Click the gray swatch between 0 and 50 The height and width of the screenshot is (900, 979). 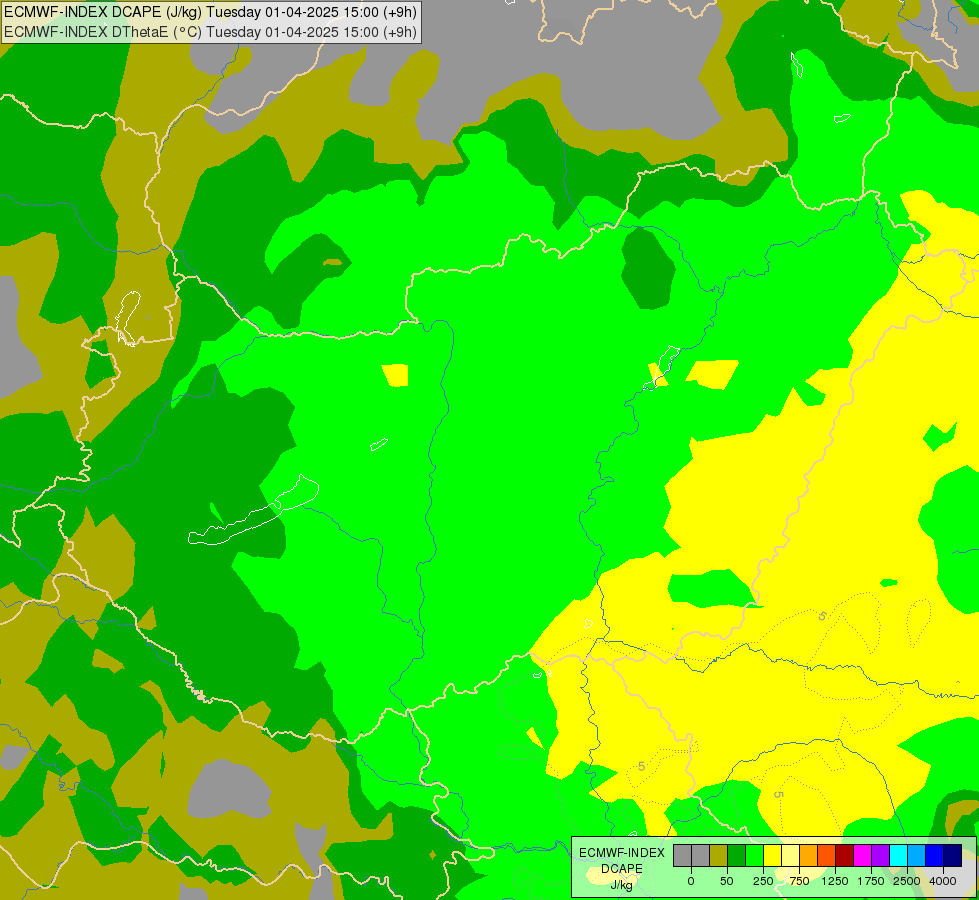pyautogui.click(x=701, y=855)
